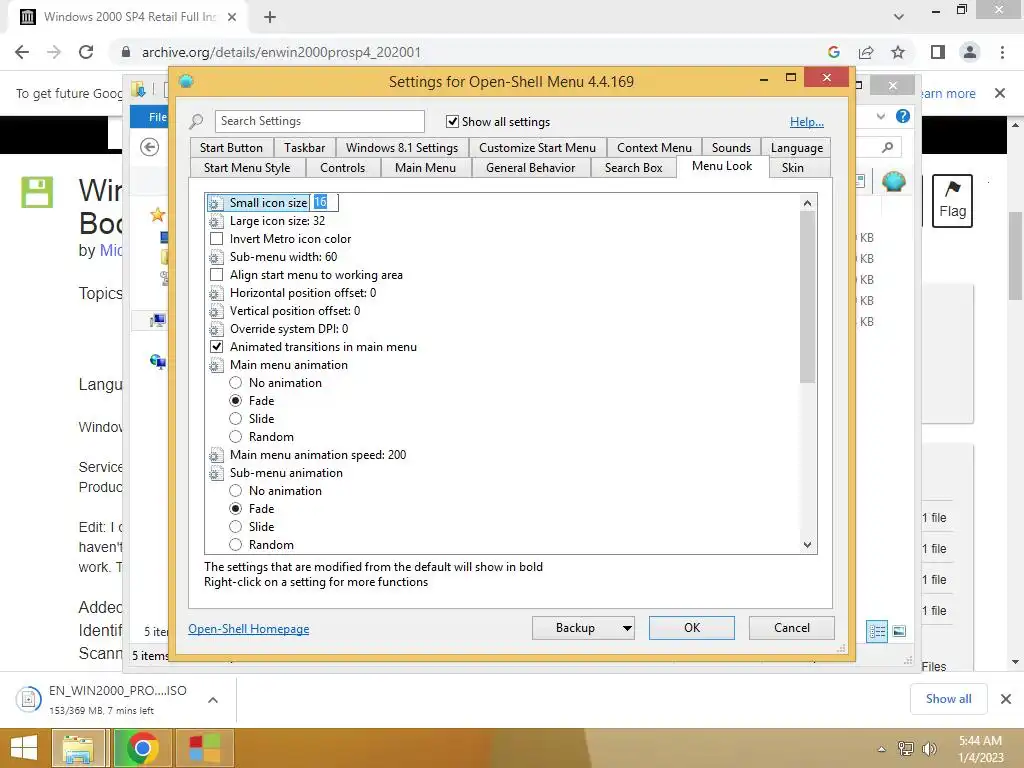
Task: Click the Search Settings field
Action: click(x=319, y=121)
